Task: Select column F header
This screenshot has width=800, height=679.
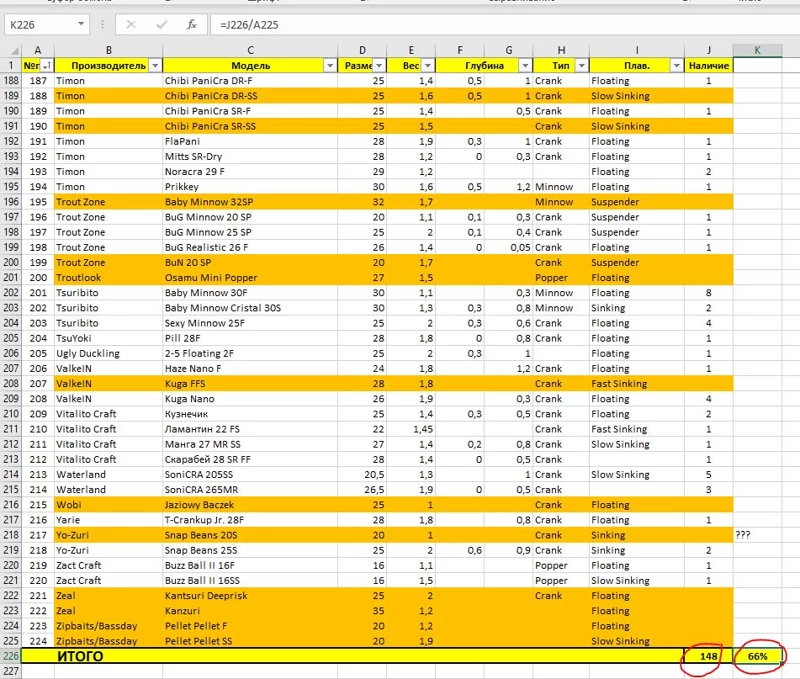Action: point(460,50)
